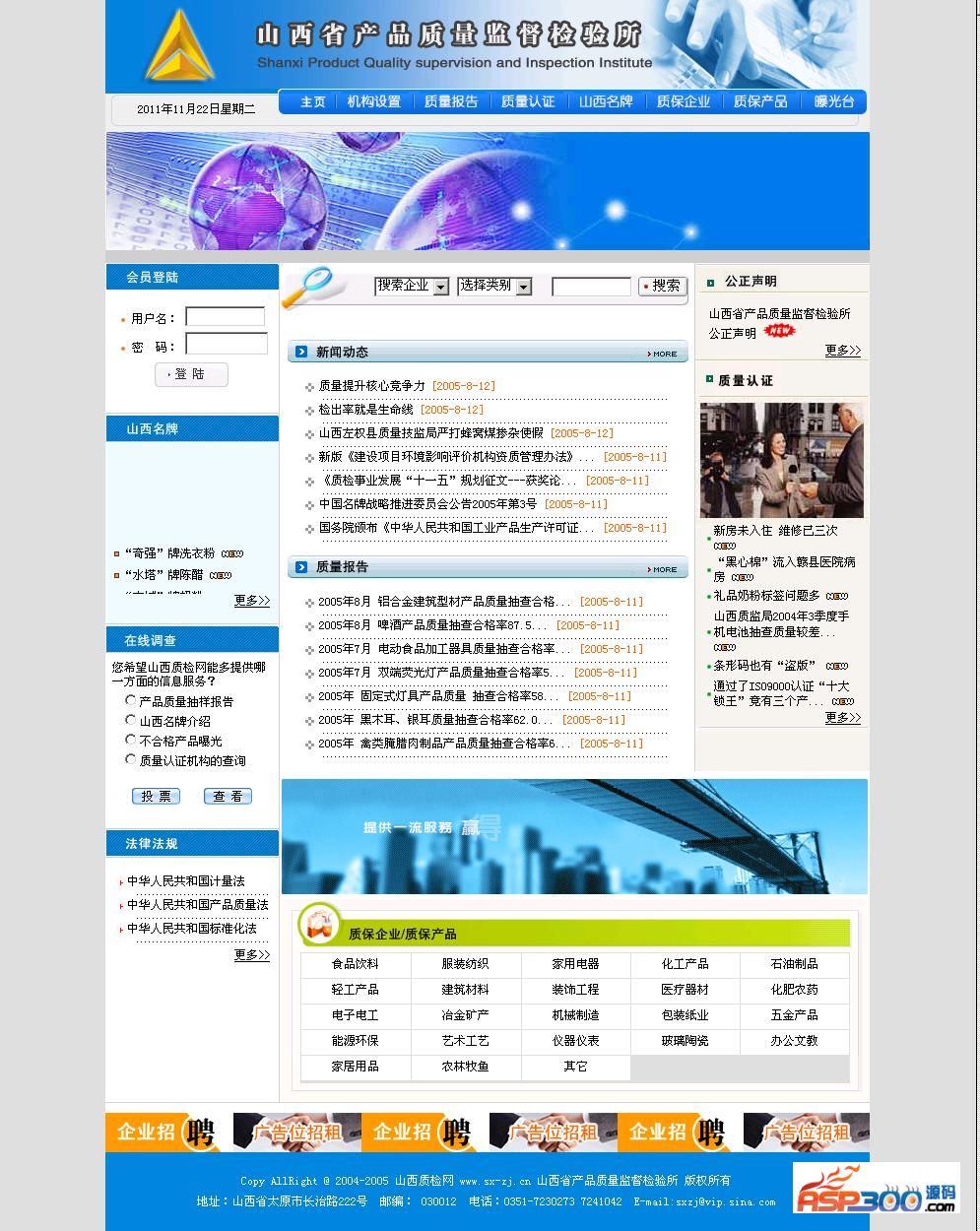Viewport: 980px width, 1231px height.
Task: Open report 2005年7月 双端荧光灯产品质量抽查
Action: click(440, 673)
